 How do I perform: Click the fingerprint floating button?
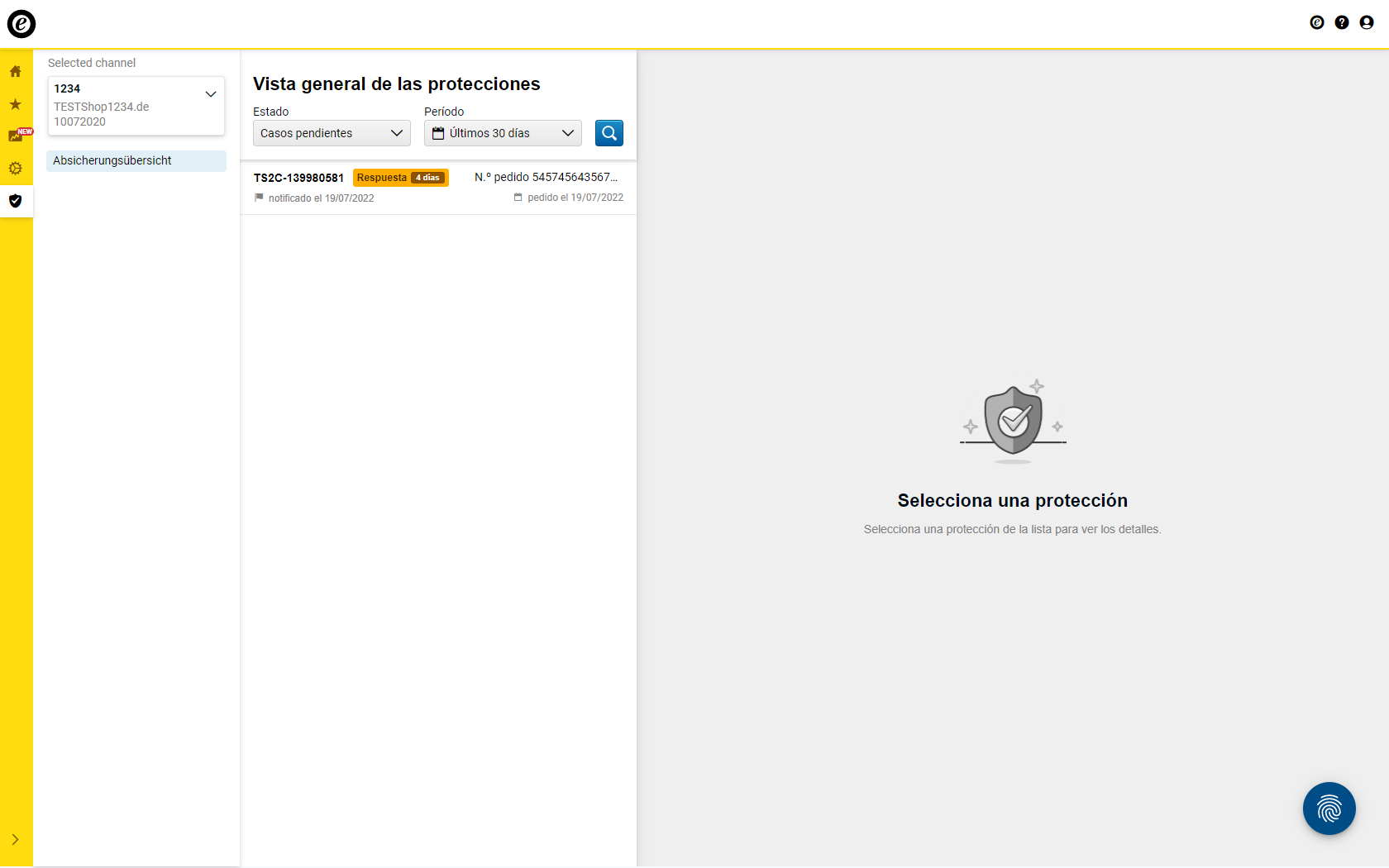(x=1329, y=808)
